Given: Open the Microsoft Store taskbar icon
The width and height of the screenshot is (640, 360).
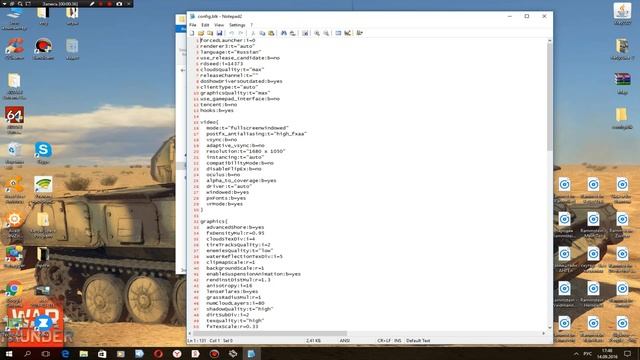Looking at the screenshot, I should coord(102,353).
